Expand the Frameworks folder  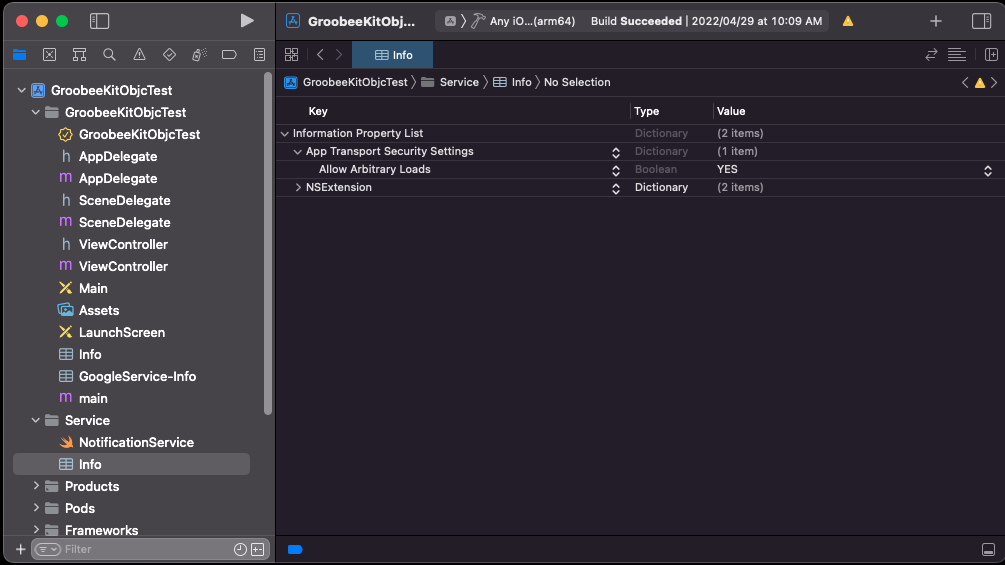[36, 530]
